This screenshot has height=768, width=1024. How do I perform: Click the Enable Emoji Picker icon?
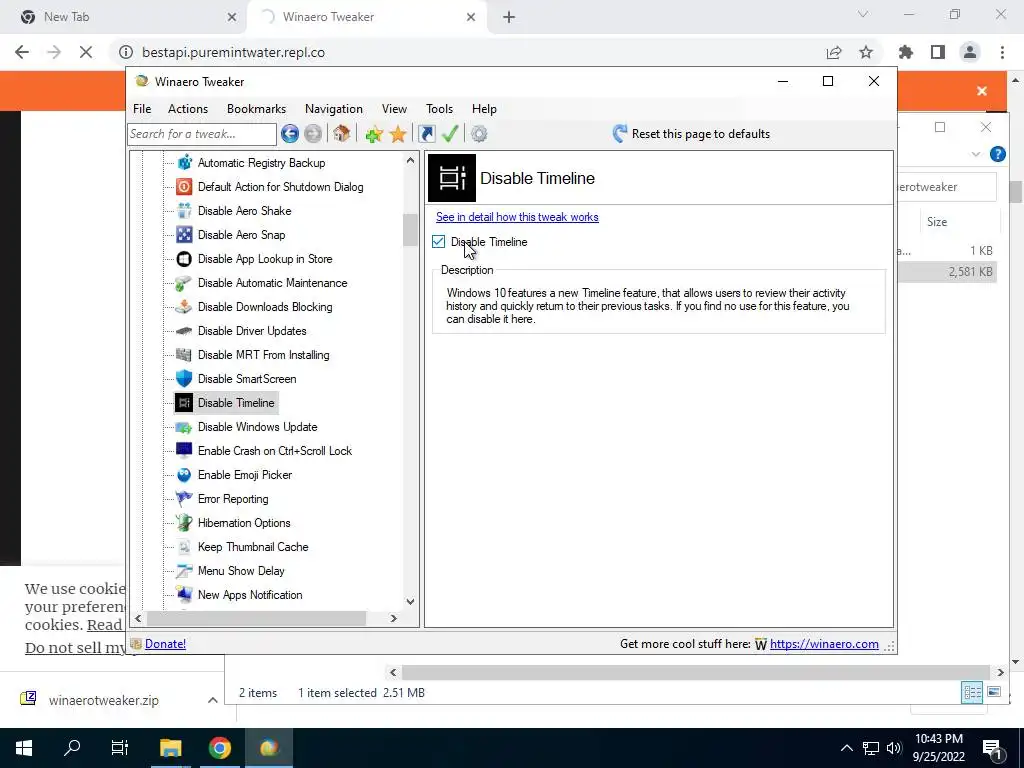coord(184,475)
